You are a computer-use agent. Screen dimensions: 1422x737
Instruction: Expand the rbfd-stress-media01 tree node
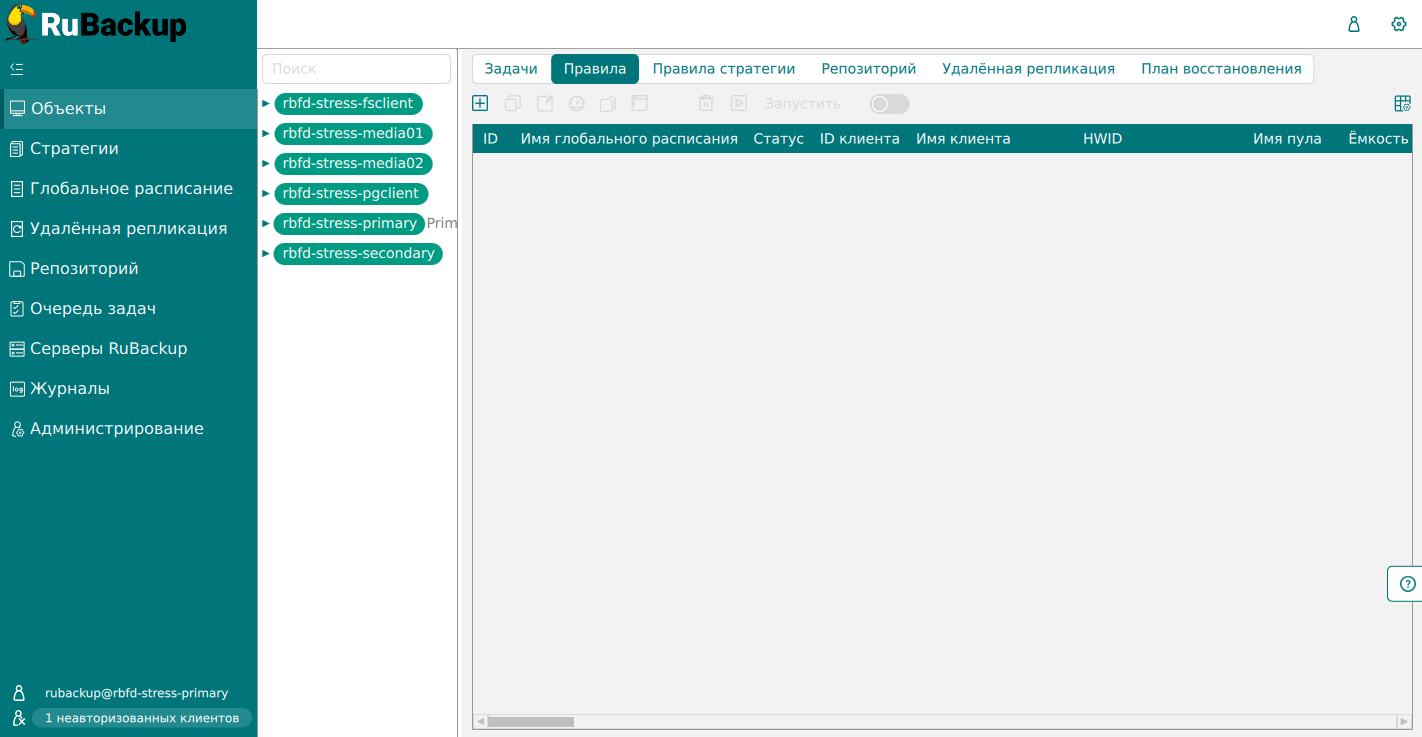[x=266, y=133]
